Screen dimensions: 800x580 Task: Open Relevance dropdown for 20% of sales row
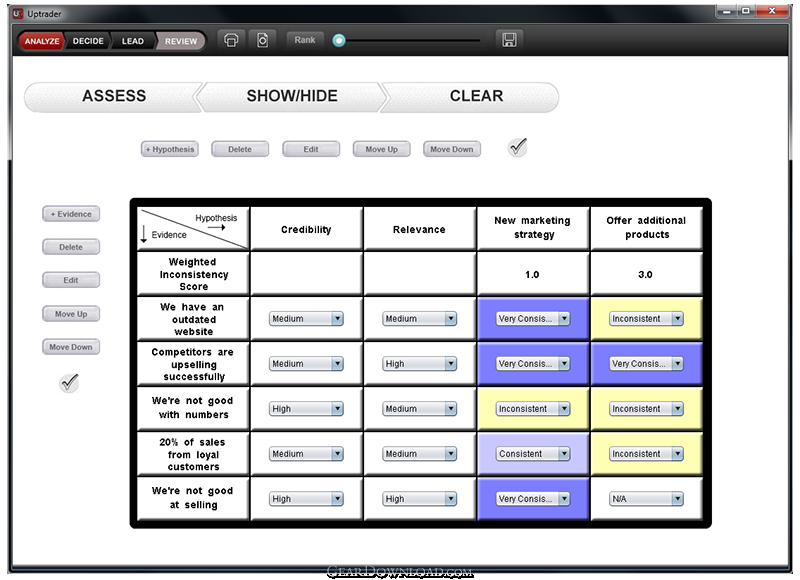pyautogui.click(x=419, y=454)
